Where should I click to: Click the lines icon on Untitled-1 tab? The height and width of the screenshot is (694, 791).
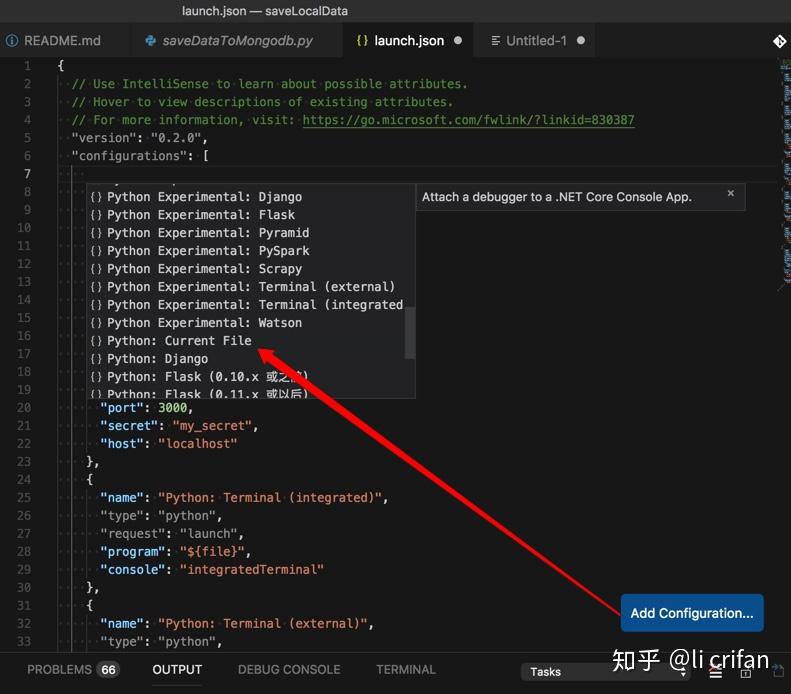495,41
